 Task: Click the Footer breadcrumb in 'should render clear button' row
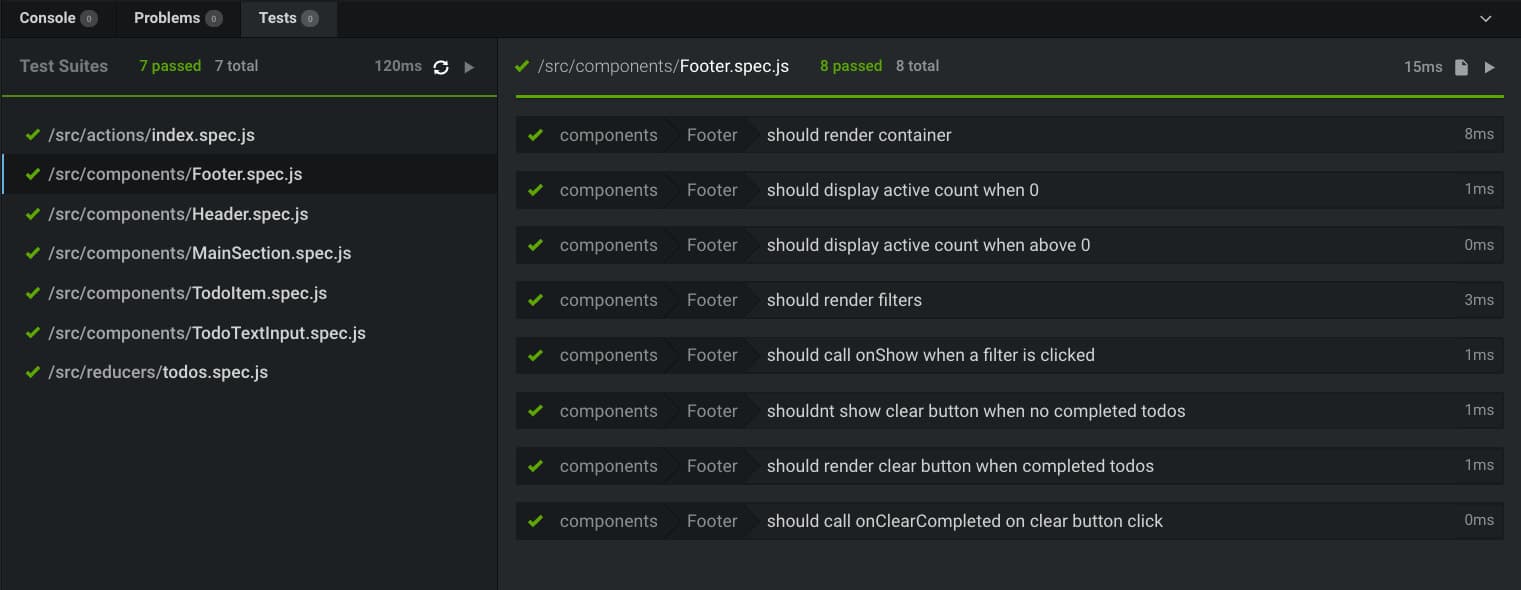712,466
